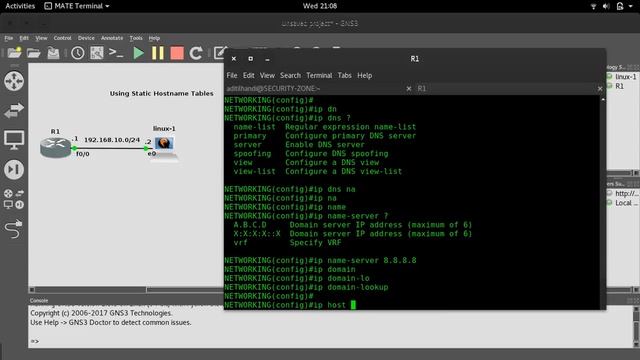640x360 pixels.
Task: Open the terminal Tabs menu
Action: pos(344,76)
